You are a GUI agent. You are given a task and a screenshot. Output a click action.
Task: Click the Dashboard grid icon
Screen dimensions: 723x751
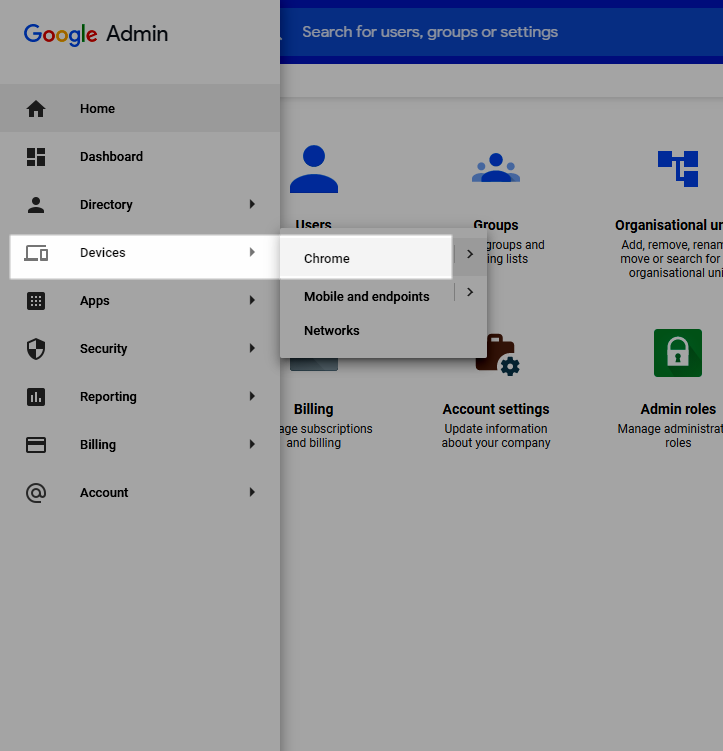point(36,157)
